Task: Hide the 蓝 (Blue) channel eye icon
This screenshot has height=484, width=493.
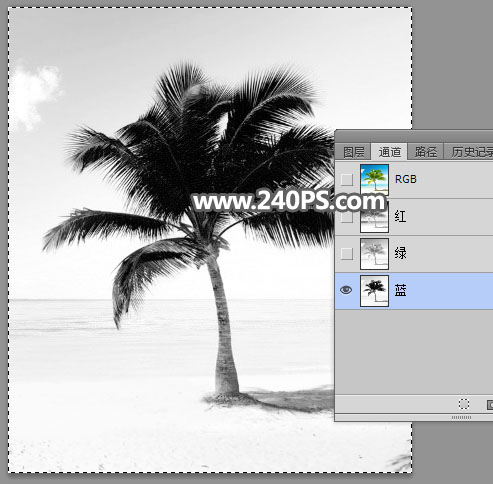Action: point(346,290)
